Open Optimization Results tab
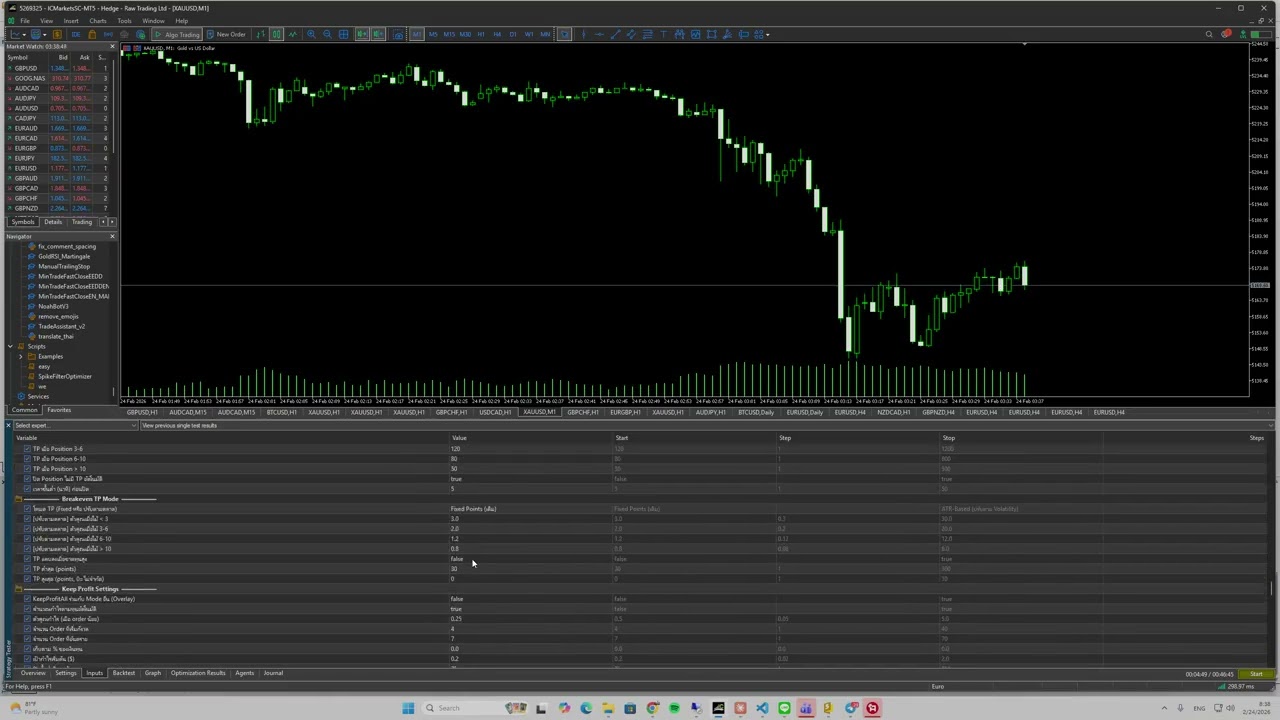The image size is (1280, 720). (198, 673)
